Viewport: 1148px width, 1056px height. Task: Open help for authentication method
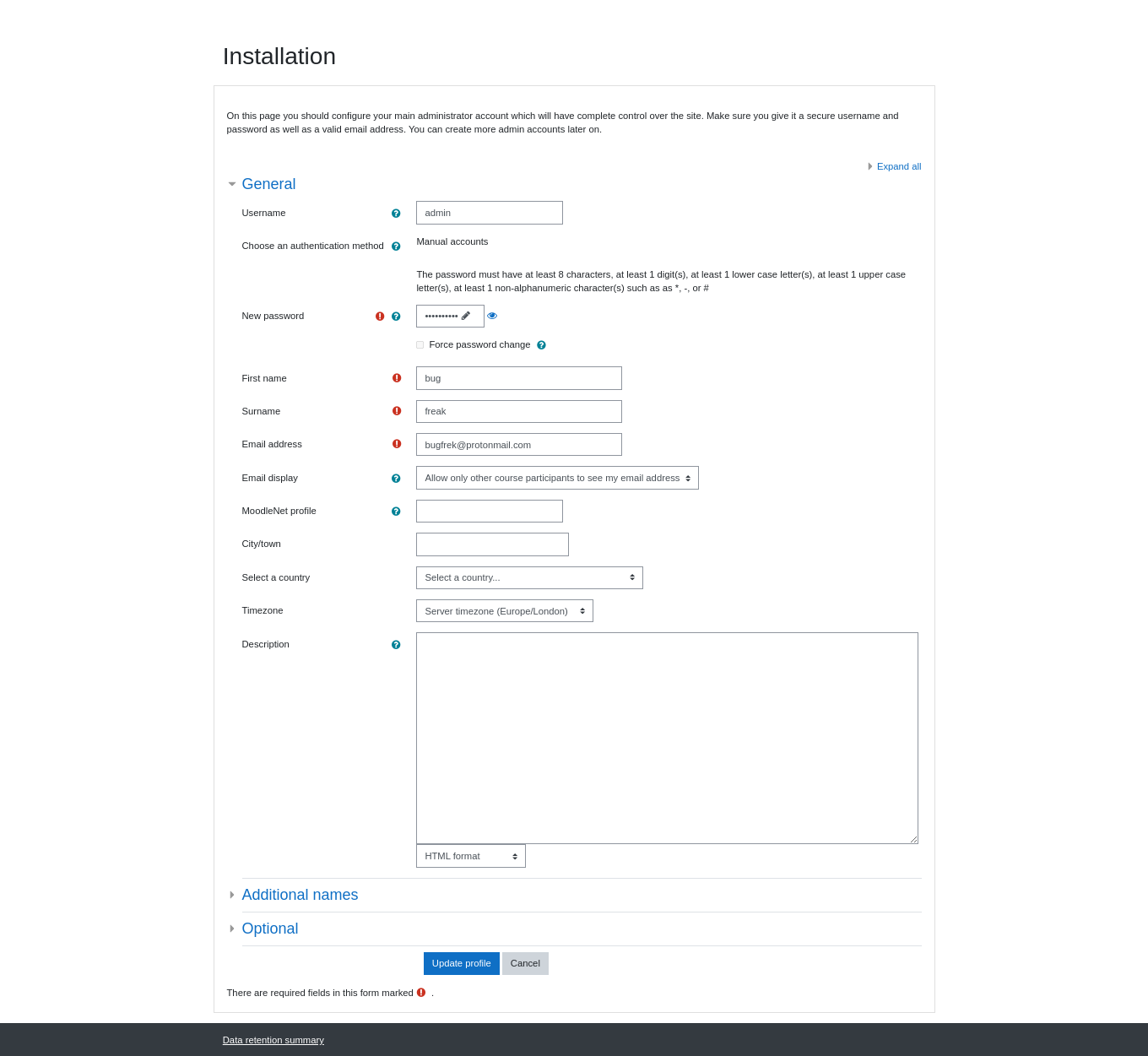pos(396,246)
